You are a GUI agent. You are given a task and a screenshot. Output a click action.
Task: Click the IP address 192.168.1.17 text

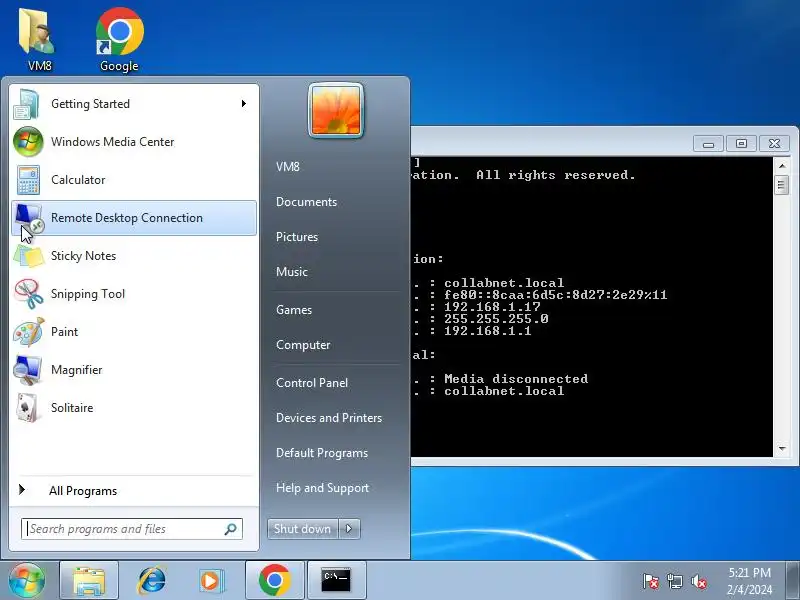click(492, 307)
